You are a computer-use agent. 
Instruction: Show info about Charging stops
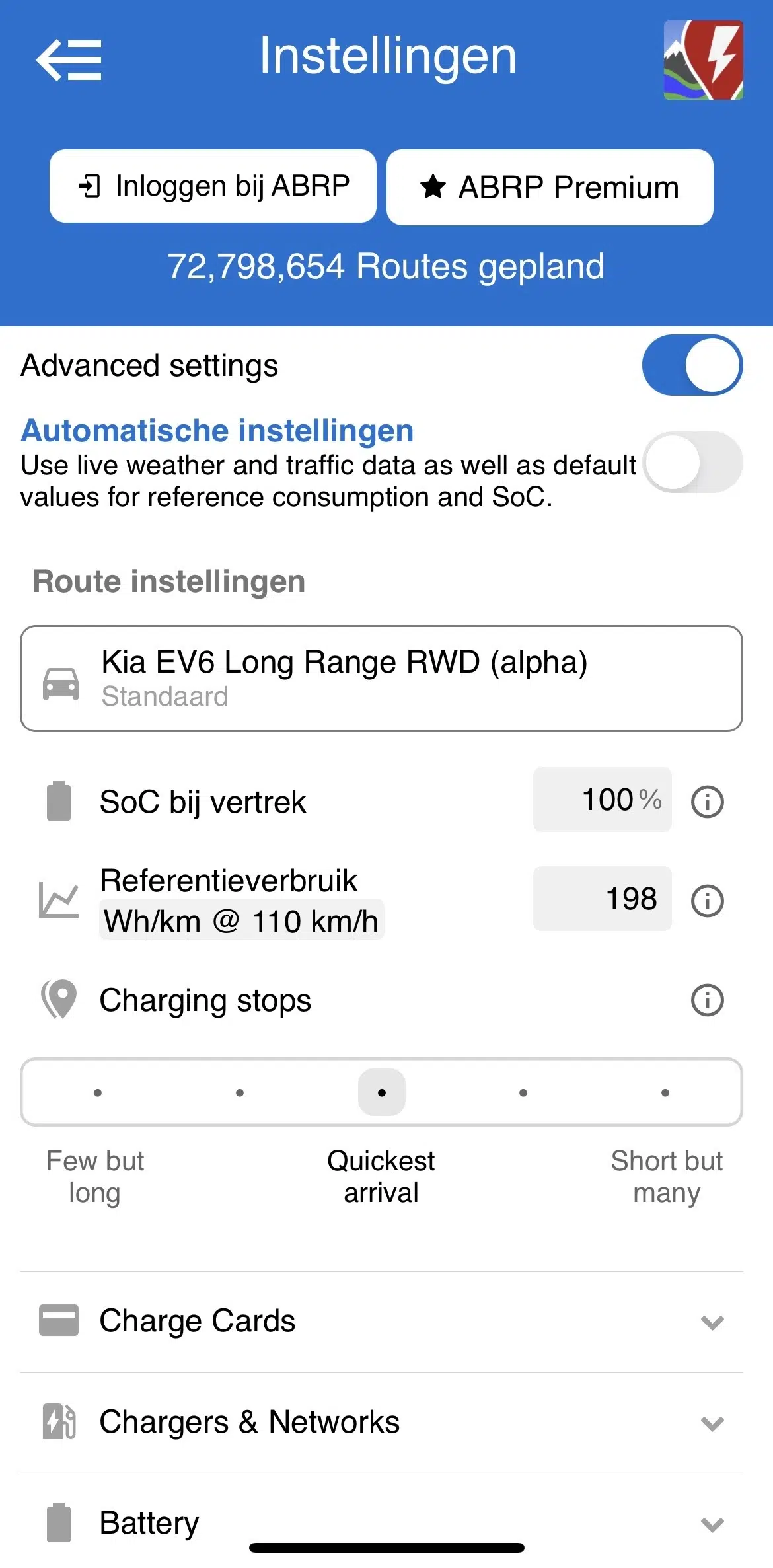point(707,1000)
